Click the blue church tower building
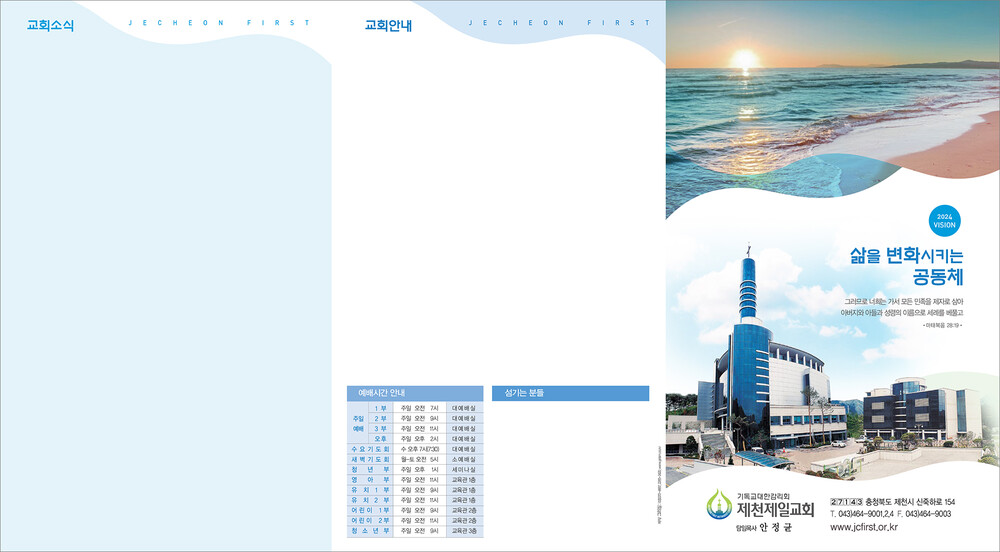This screenshot has width=1000, height=552. pyautogui.click(x=750, y=350)
